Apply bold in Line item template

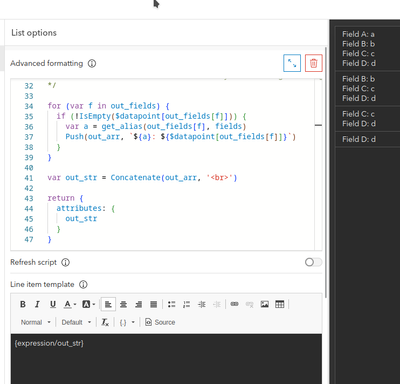click(23, 304)
